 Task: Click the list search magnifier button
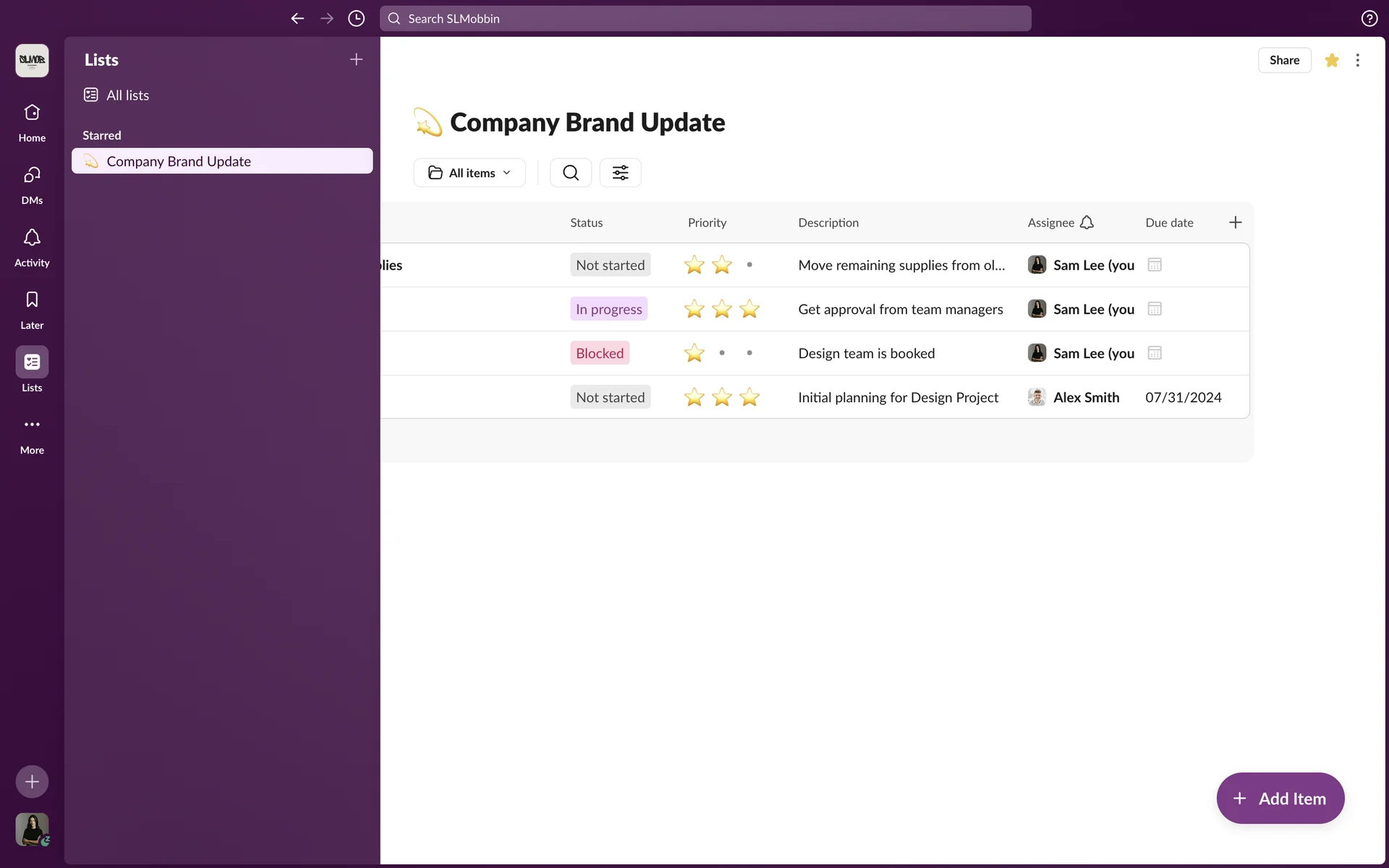coord(570,173)
